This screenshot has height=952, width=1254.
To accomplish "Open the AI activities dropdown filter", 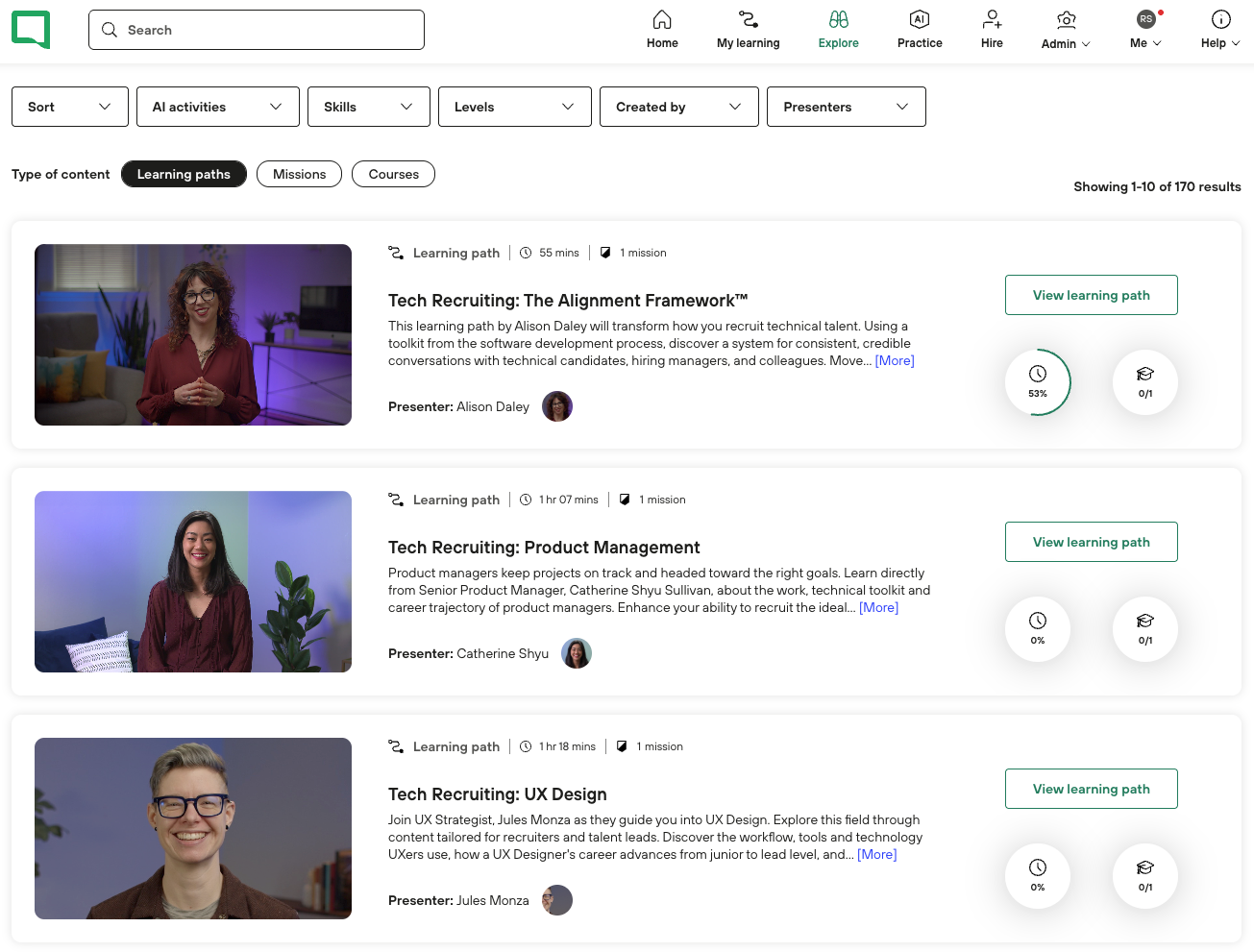I will [x=217, y=107].
